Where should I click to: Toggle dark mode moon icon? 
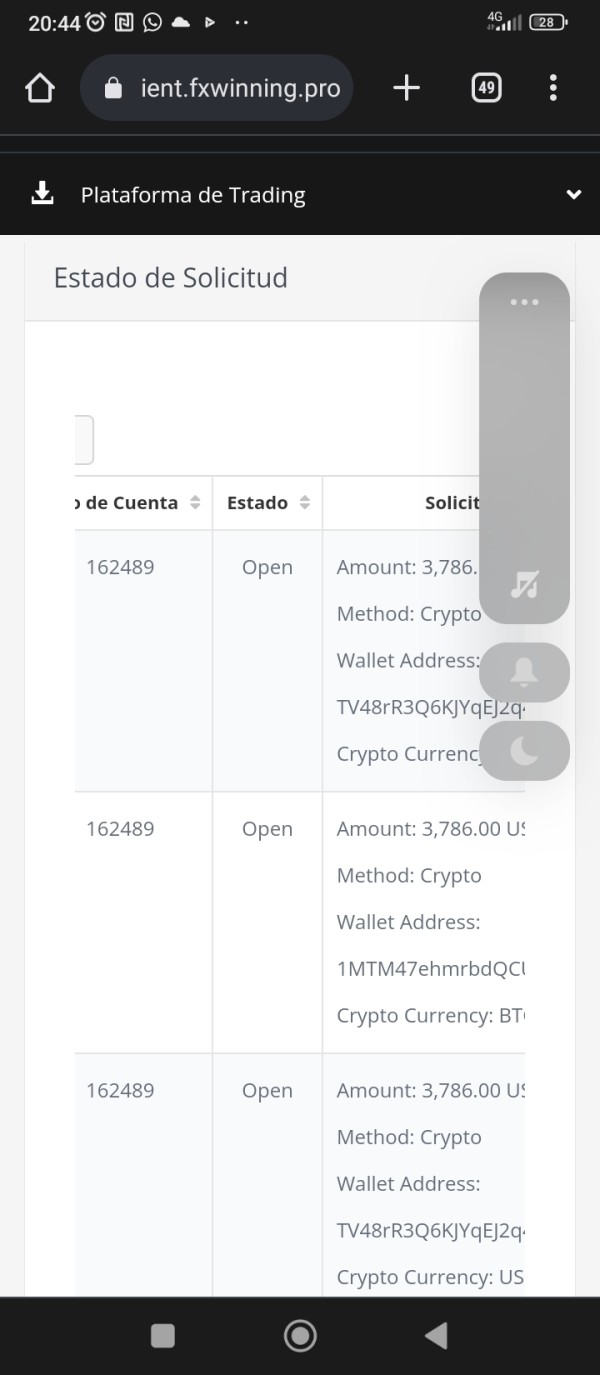[524, 750]
